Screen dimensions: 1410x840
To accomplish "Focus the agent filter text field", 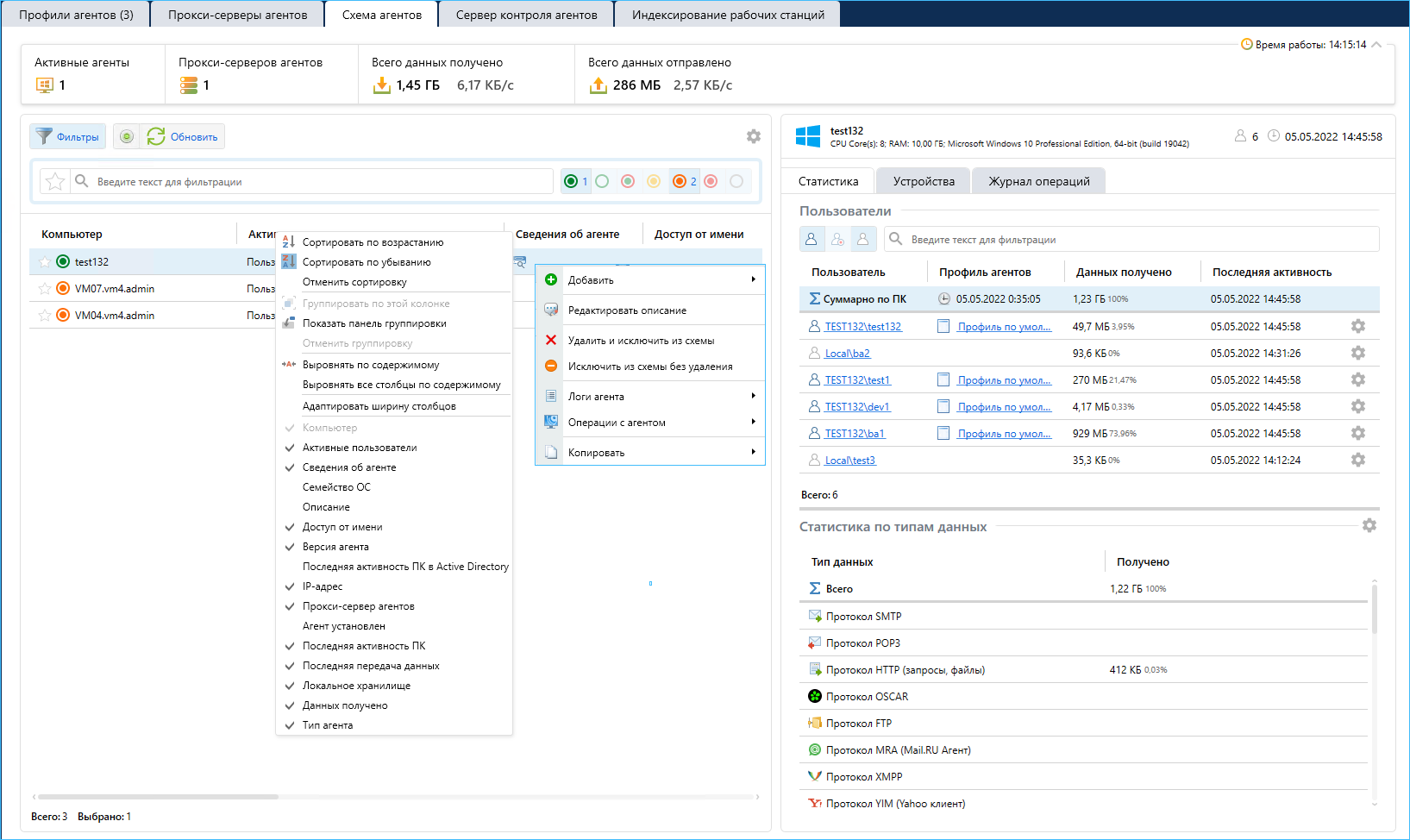I will 312,181.
